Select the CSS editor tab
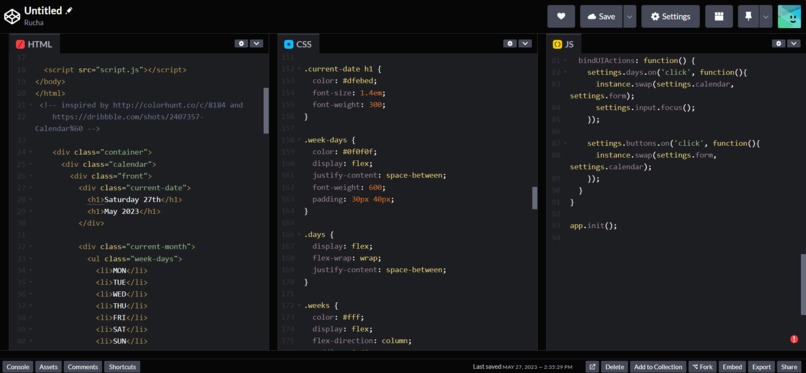Screen dimensions: 806x373 [x=298, y=44]
